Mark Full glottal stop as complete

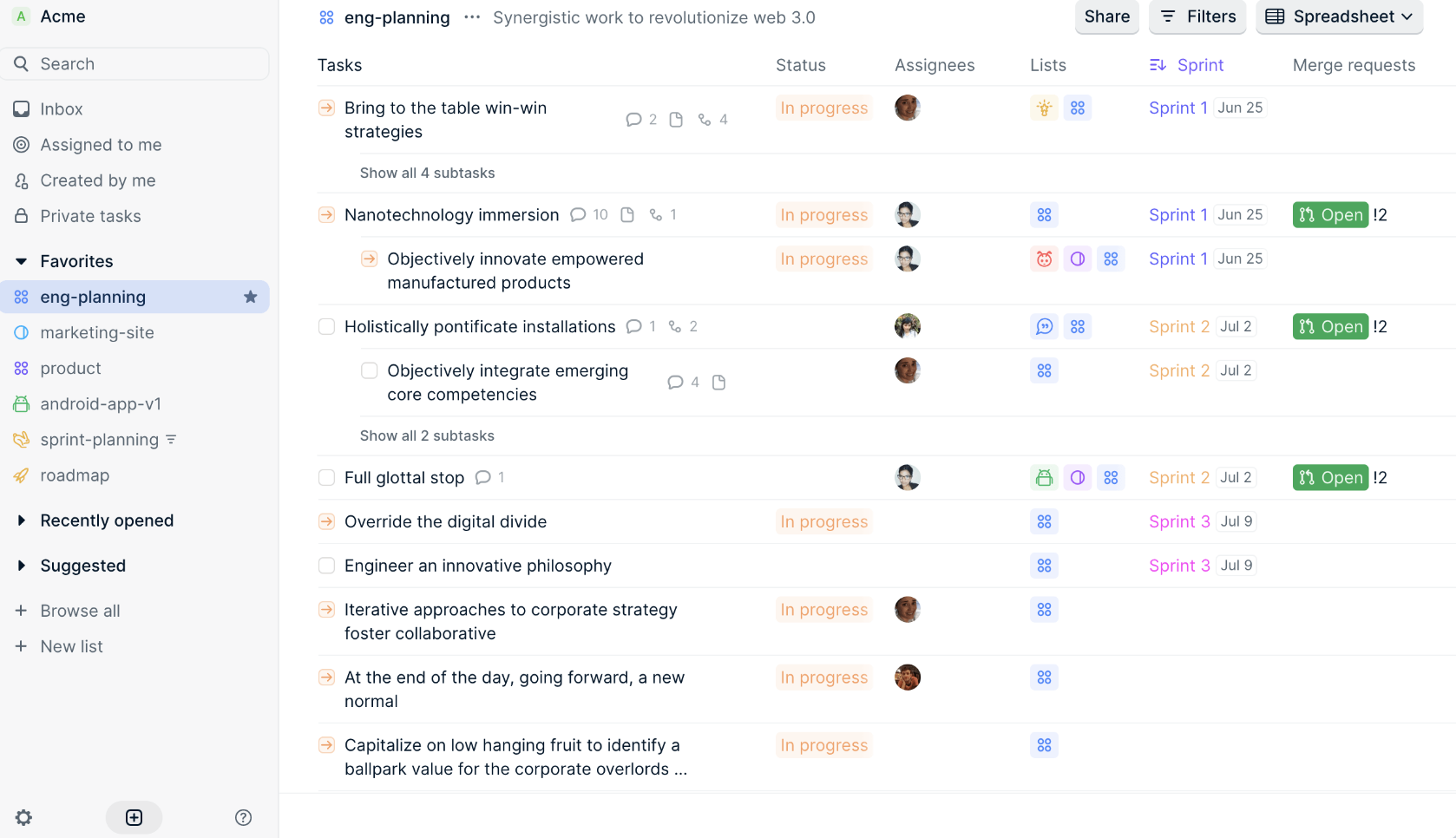point(326,478)
